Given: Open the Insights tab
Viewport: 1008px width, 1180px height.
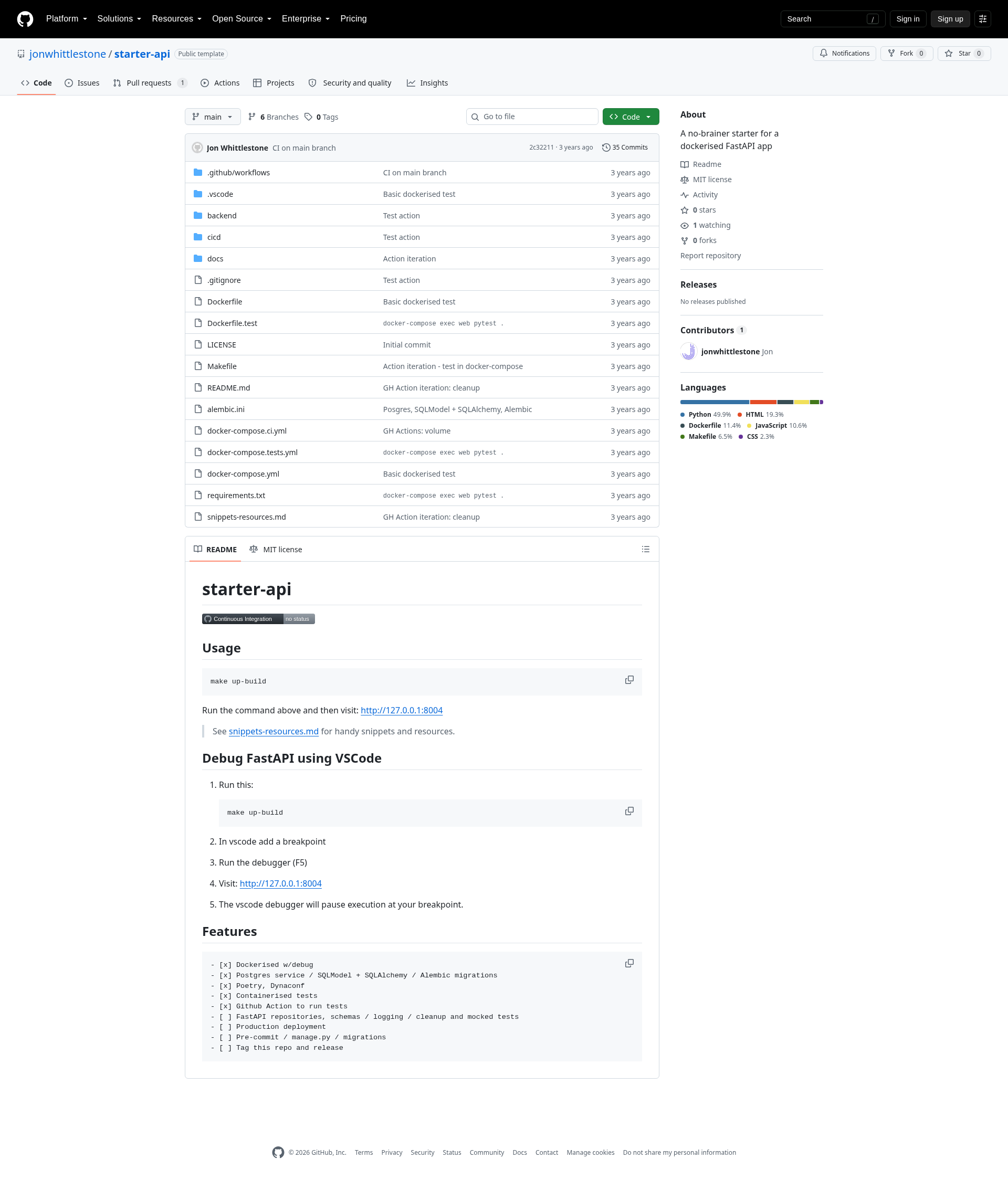Looking at the screenshot, I should pos(427,83).
